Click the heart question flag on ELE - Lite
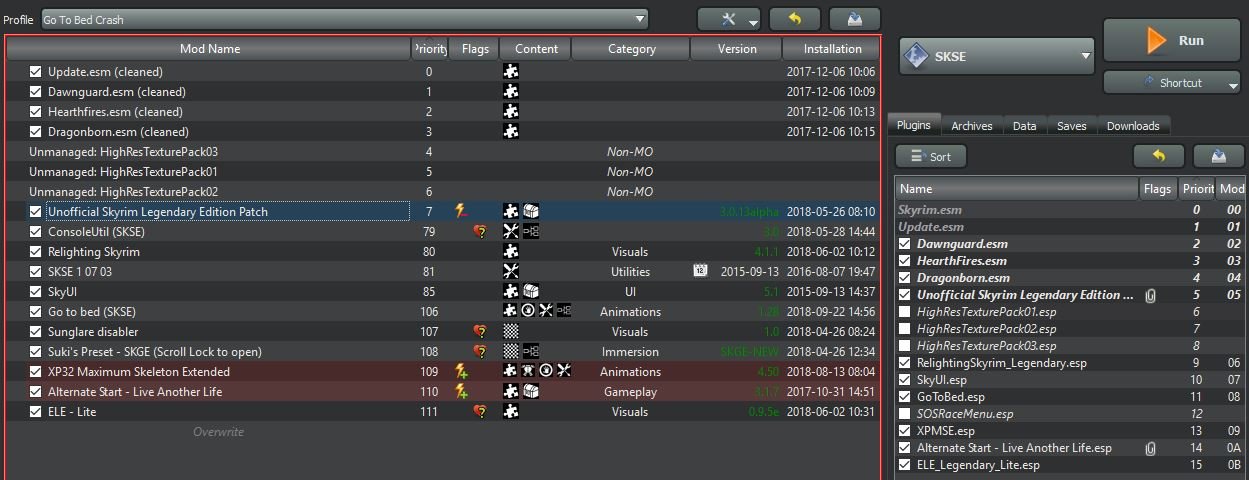1249x480 pixels. tap(480, 411)
